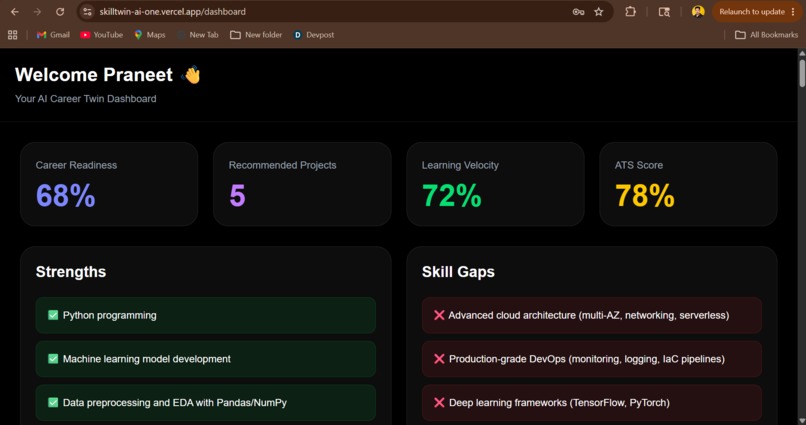Open the New Tab bookmark

[x=198, y=35]
